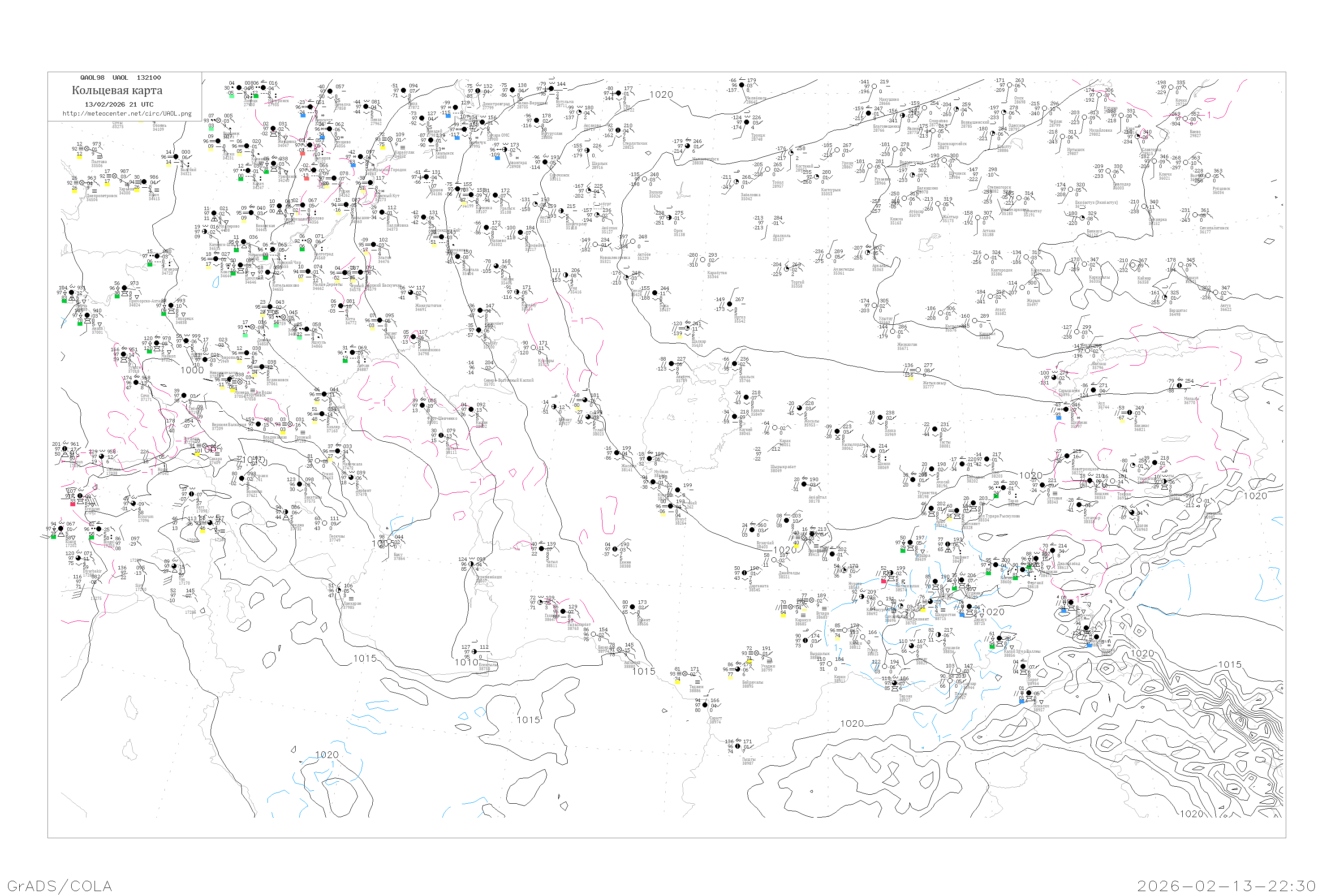Click the 1000 isobar label
This screenshot has height=896, width=1344.
pyautogui.click(x=192, y=370)
